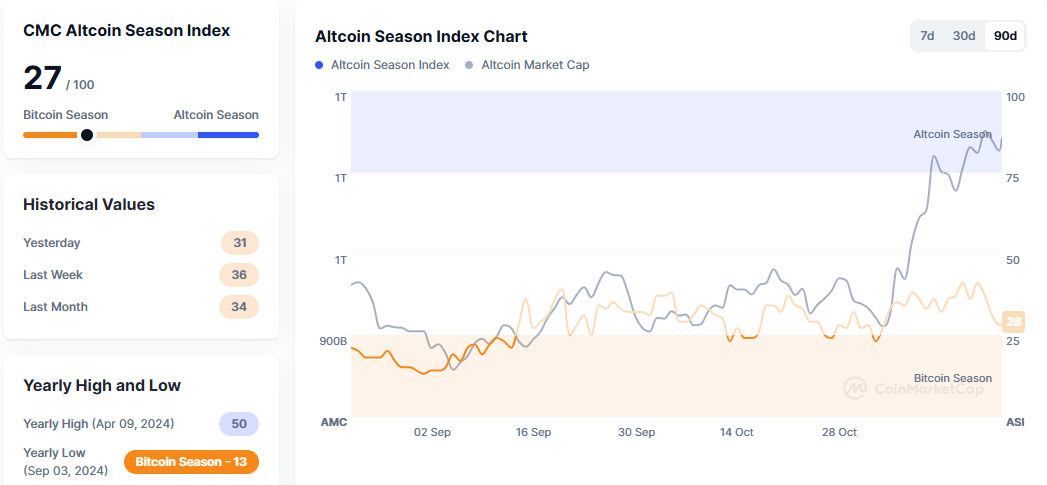Switch chart to 7d range
The image size is (1047, 485).
[x=927, y=36]
